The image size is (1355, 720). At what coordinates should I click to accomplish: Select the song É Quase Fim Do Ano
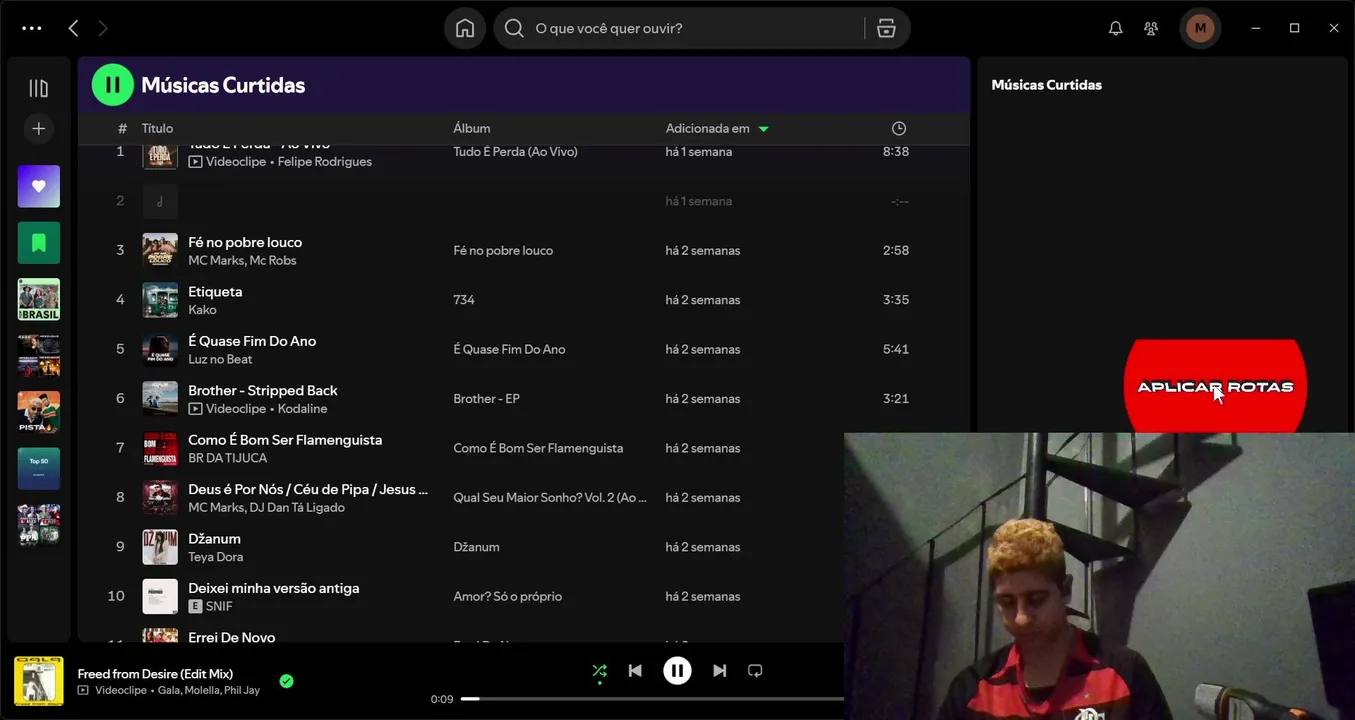[x=252, y=341]
